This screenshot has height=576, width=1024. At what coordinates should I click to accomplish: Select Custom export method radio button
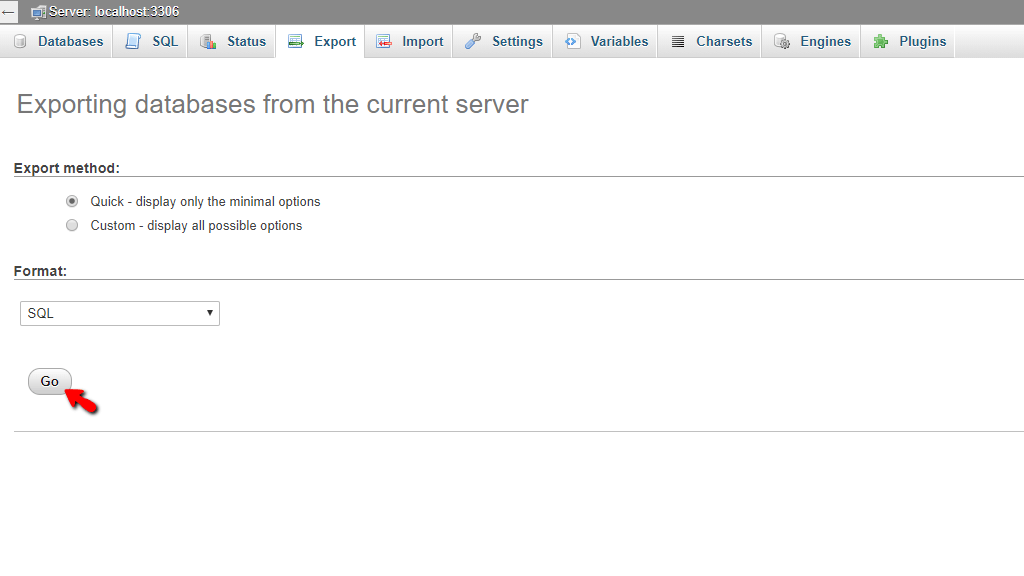click(x=72, y=225)
